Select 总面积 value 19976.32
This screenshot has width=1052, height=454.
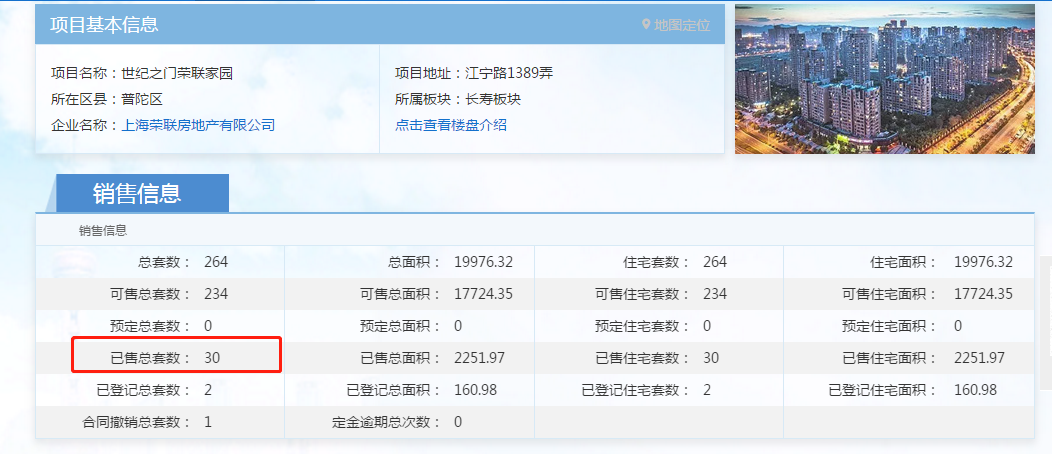pos(483,262)
